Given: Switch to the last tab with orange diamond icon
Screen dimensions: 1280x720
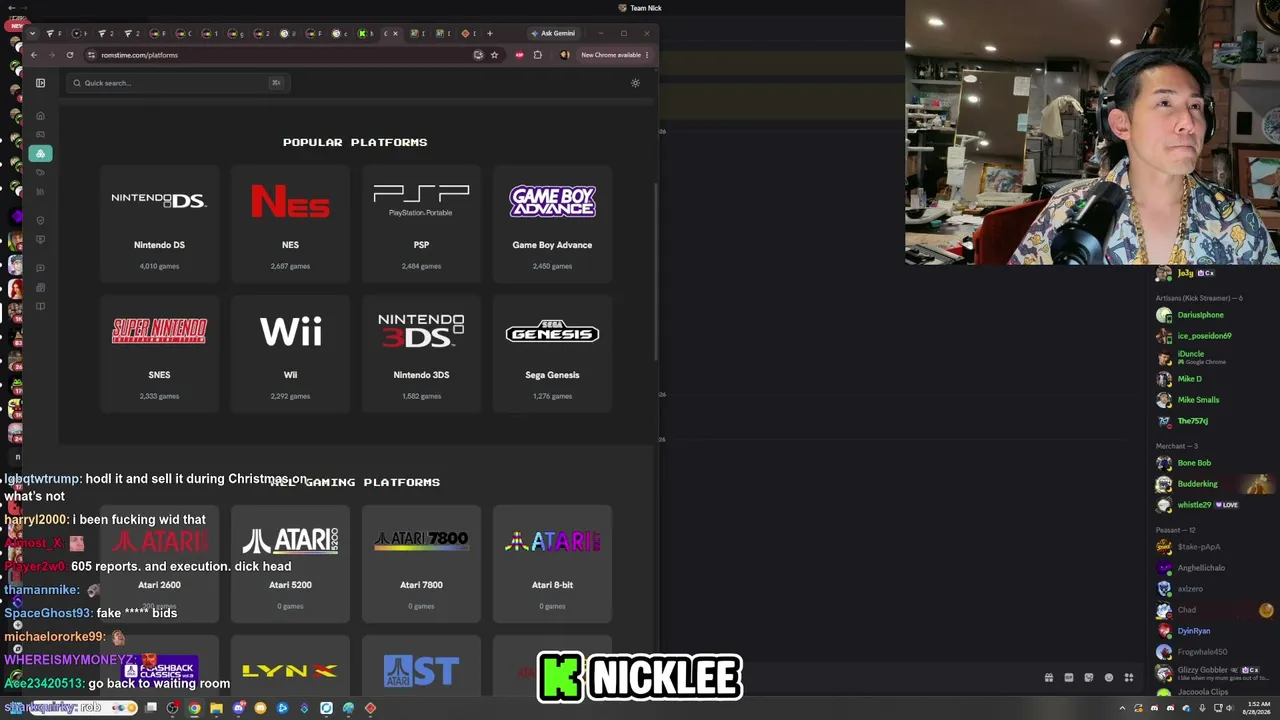Looking at the screenshot, I should (x=469, y=33).
